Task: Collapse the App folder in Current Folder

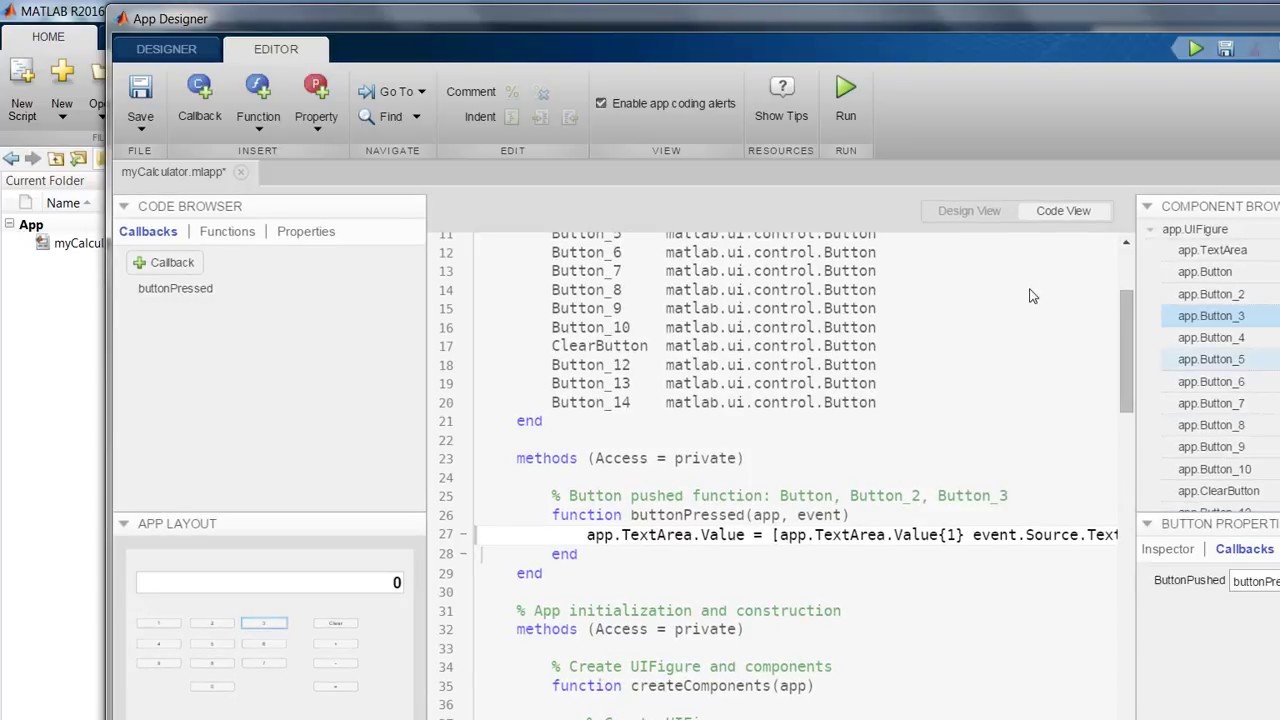Action: click(x=9, y=224)
